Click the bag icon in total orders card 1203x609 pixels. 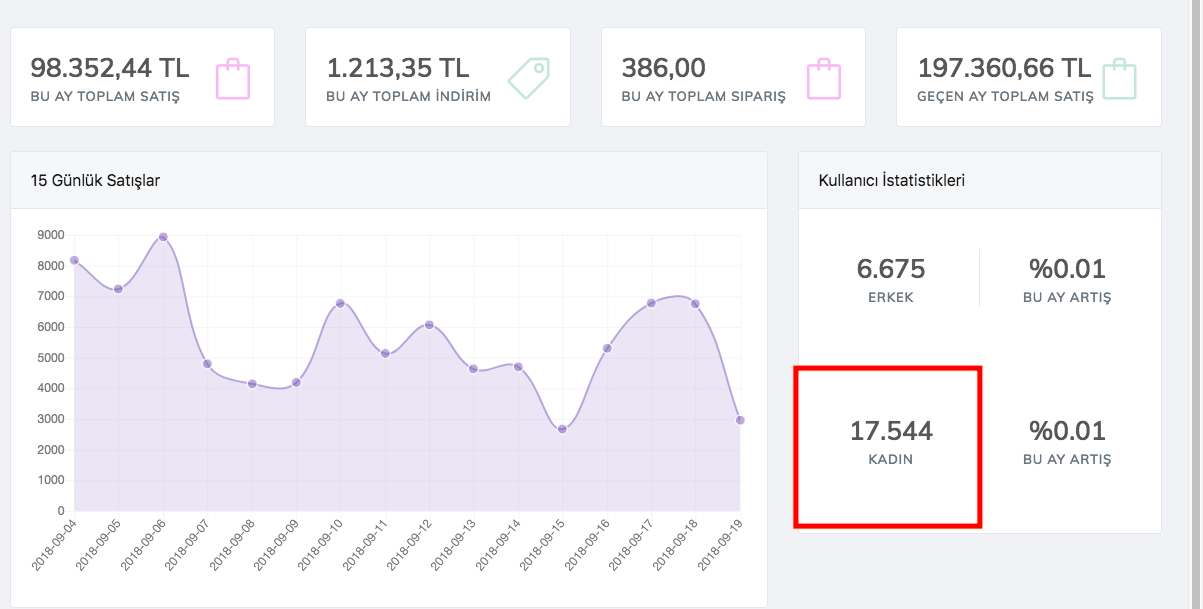824,79
